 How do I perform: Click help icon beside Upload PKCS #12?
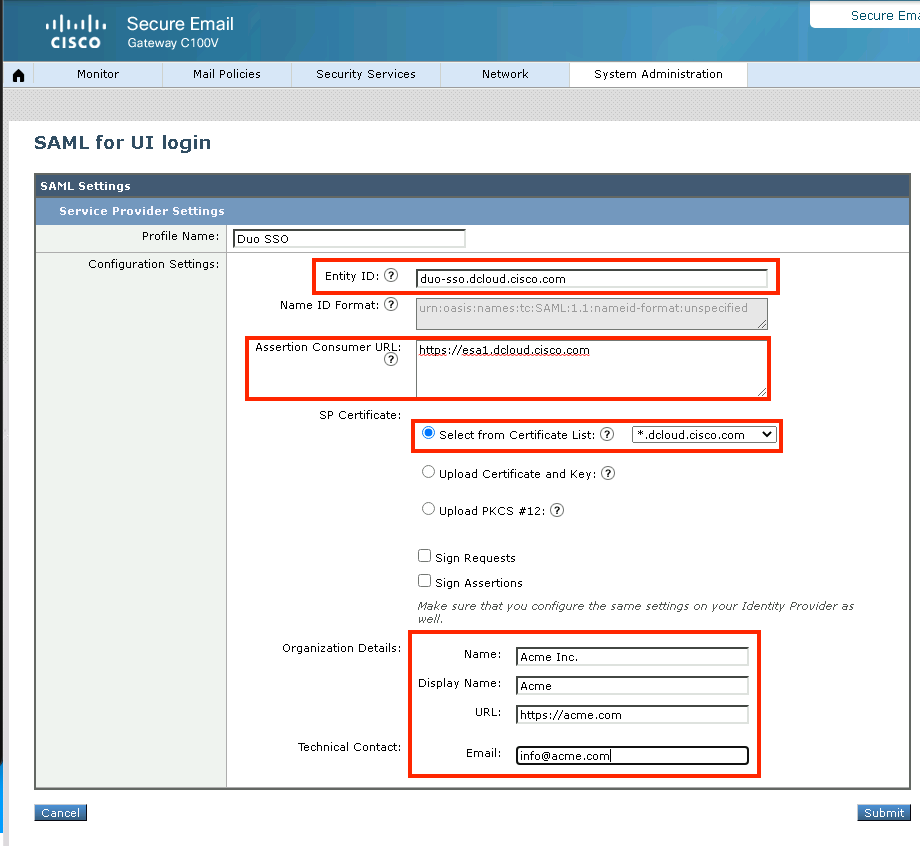[557, 510]
